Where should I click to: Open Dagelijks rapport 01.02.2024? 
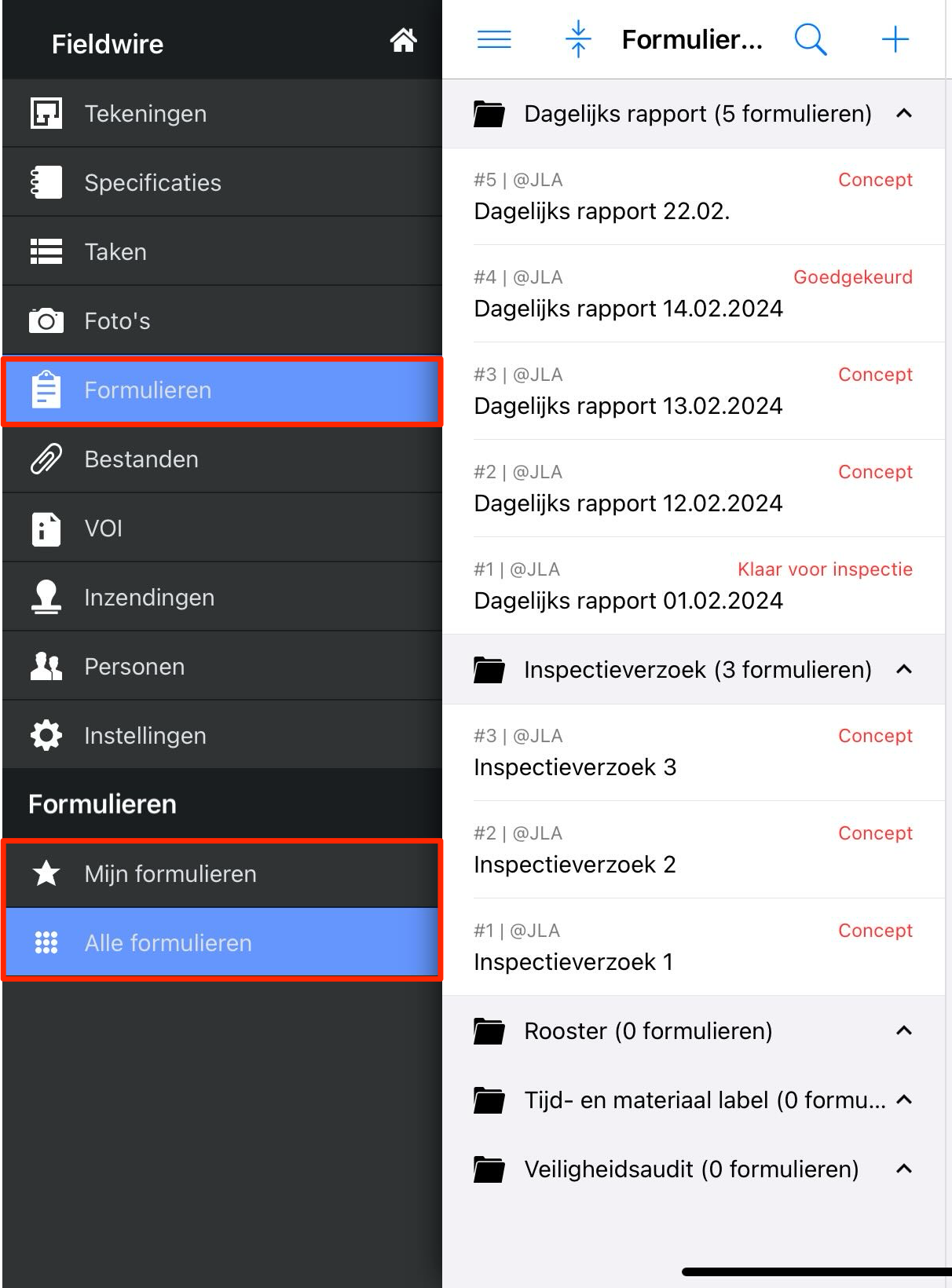[x=694, y=586]
